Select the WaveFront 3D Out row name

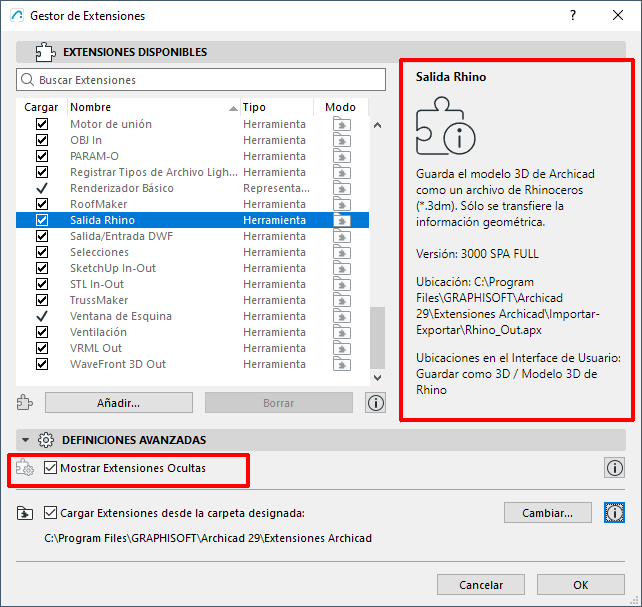tap(118, 364)
